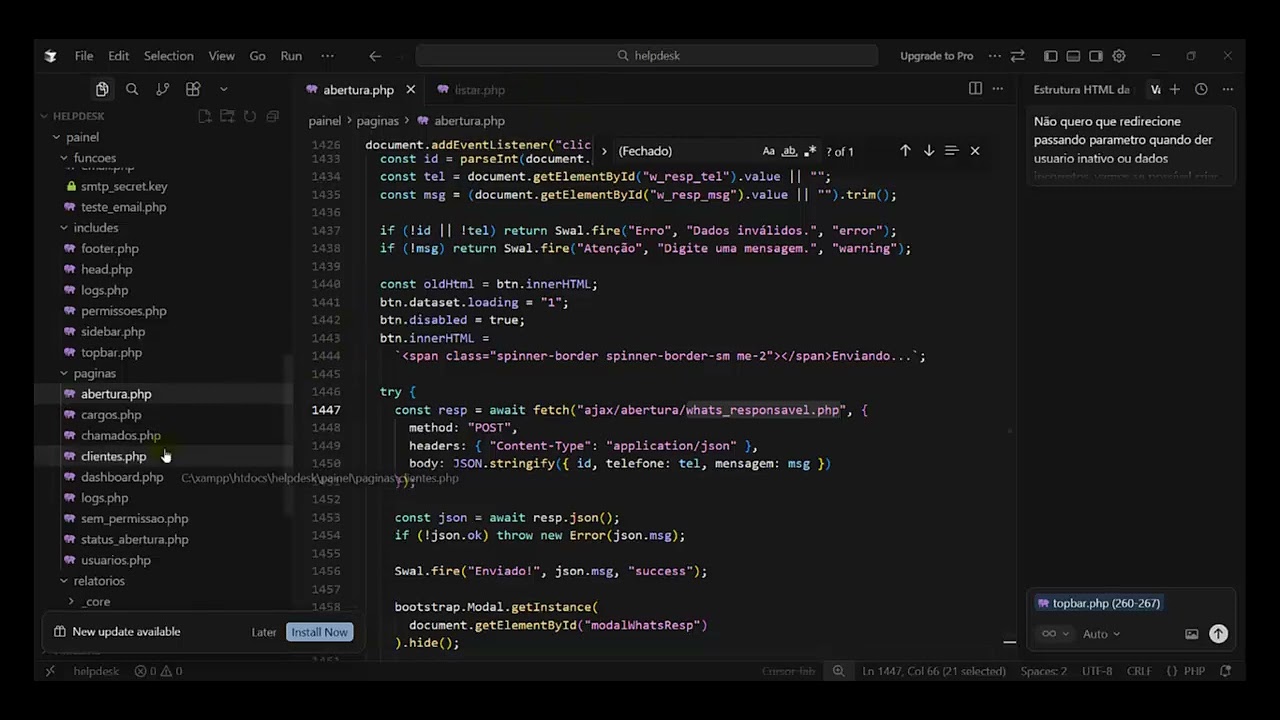Click Upgrade to Pro
Image resolution: width=1280 pixels, height=720 pixels.
tap(937, 56)
